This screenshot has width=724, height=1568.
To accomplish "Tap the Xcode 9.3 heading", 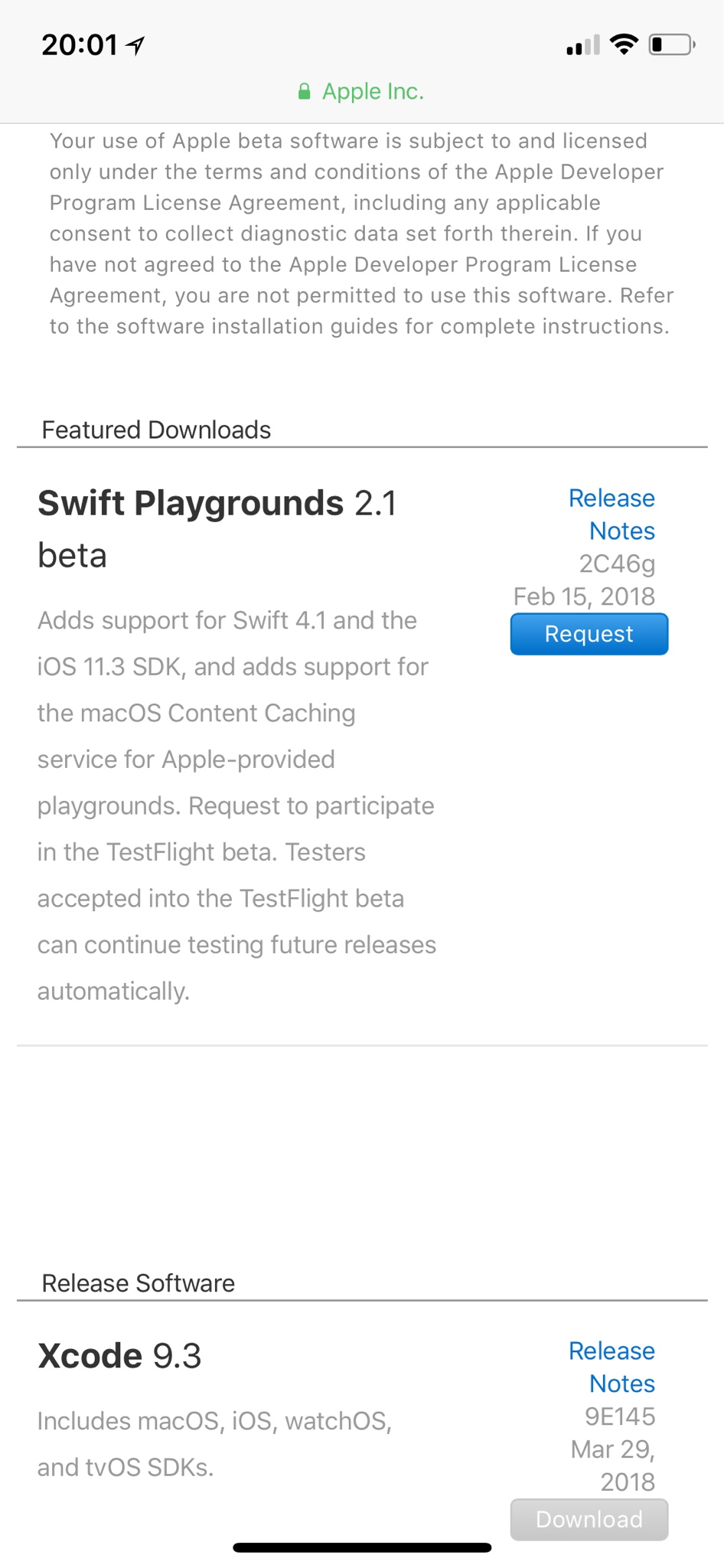I will [x=119, y=1356].
